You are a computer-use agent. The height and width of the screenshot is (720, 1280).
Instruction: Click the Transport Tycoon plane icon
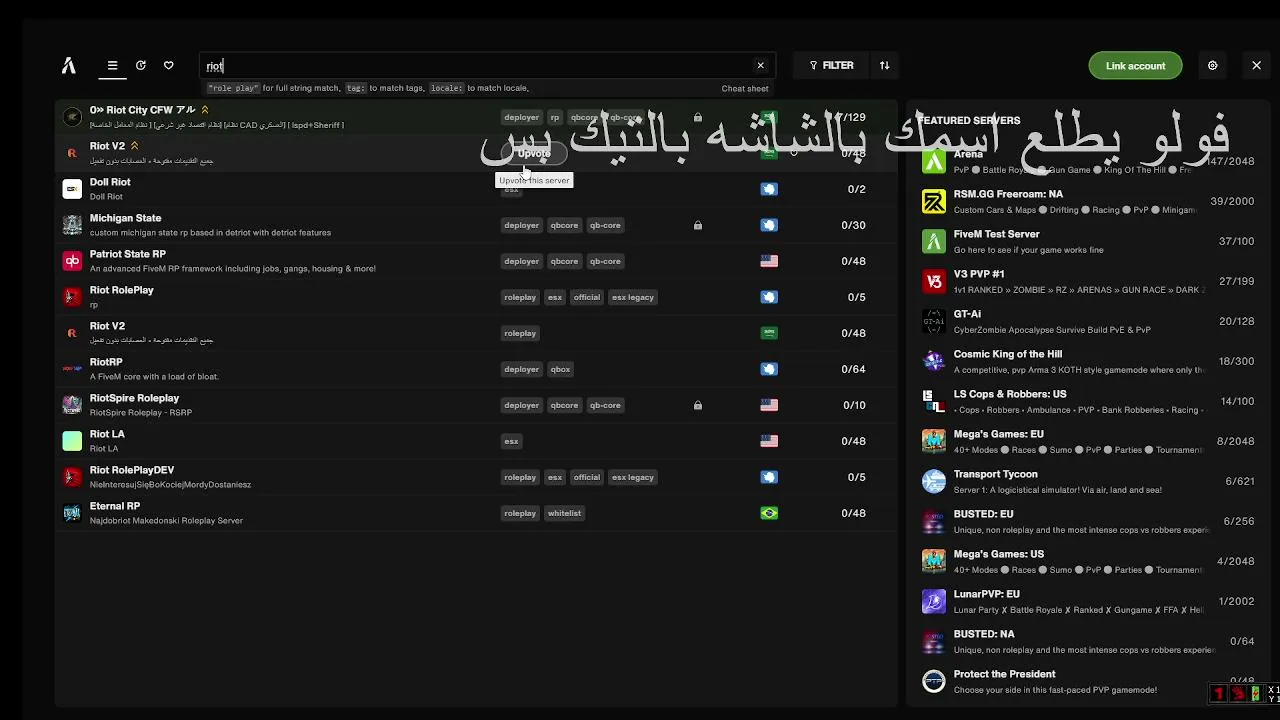tap(933, 482)
